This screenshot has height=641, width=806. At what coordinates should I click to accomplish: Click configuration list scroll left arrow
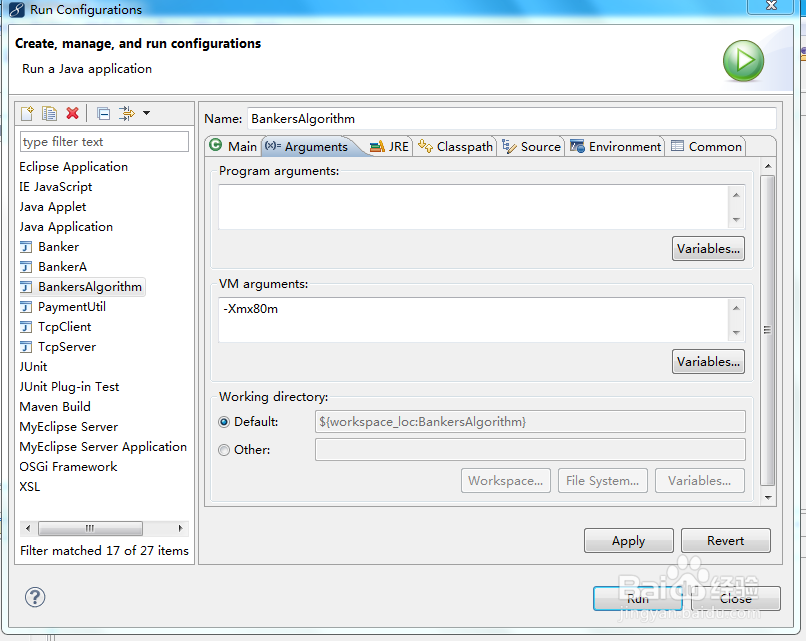coord(28,528)
